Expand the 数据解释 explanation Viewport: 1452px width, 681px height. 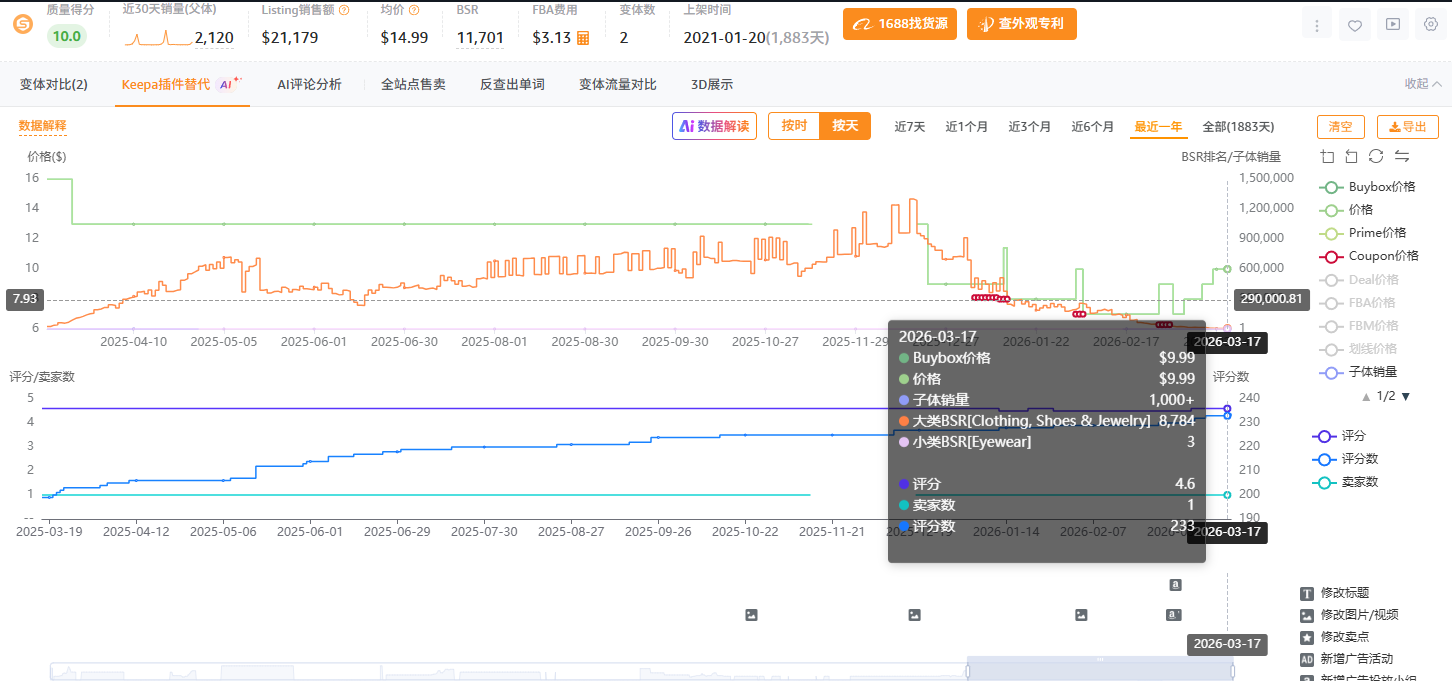click(x=42, y=126)
